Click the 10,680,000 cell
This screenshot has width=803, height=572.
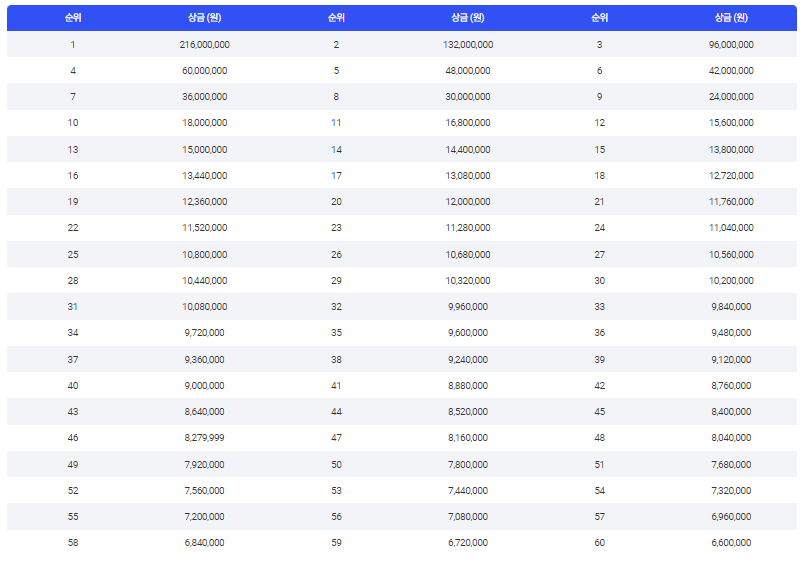tap(468, 255)
